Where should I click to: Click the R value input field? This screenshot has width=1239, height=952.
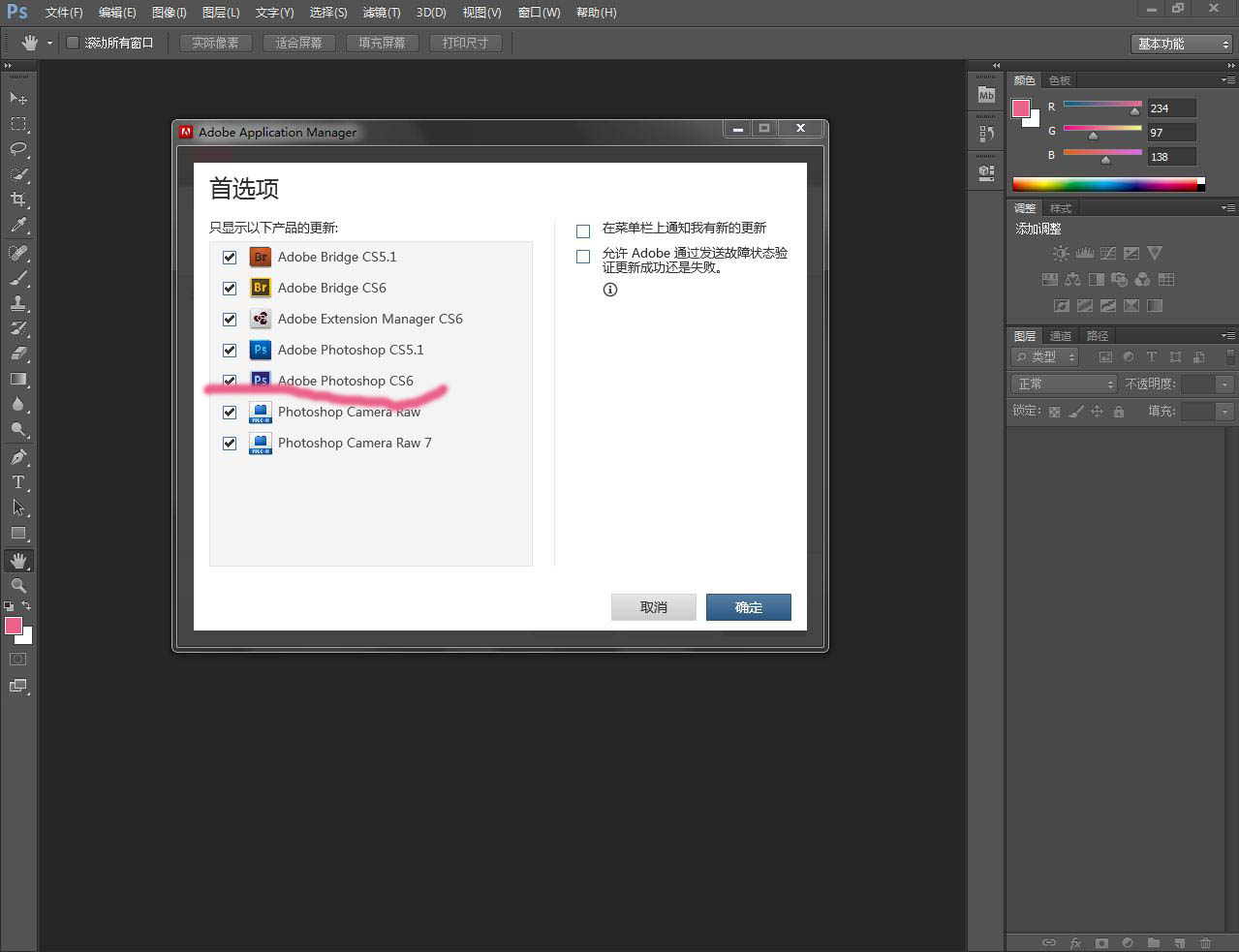tap(1171, 108)
